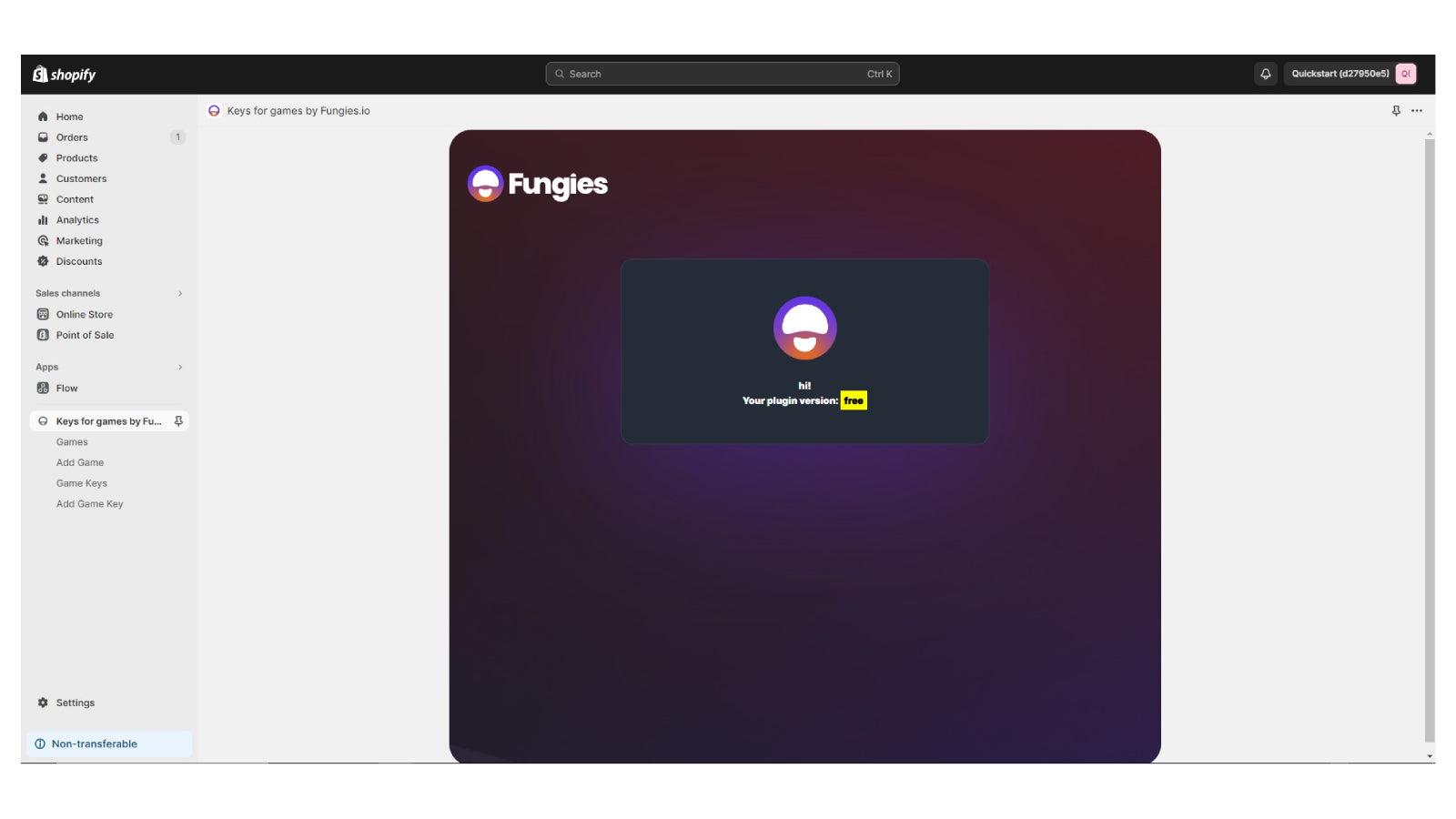Click inside the Search bar
The image size is (1456, 819).
tap(722, 74)
